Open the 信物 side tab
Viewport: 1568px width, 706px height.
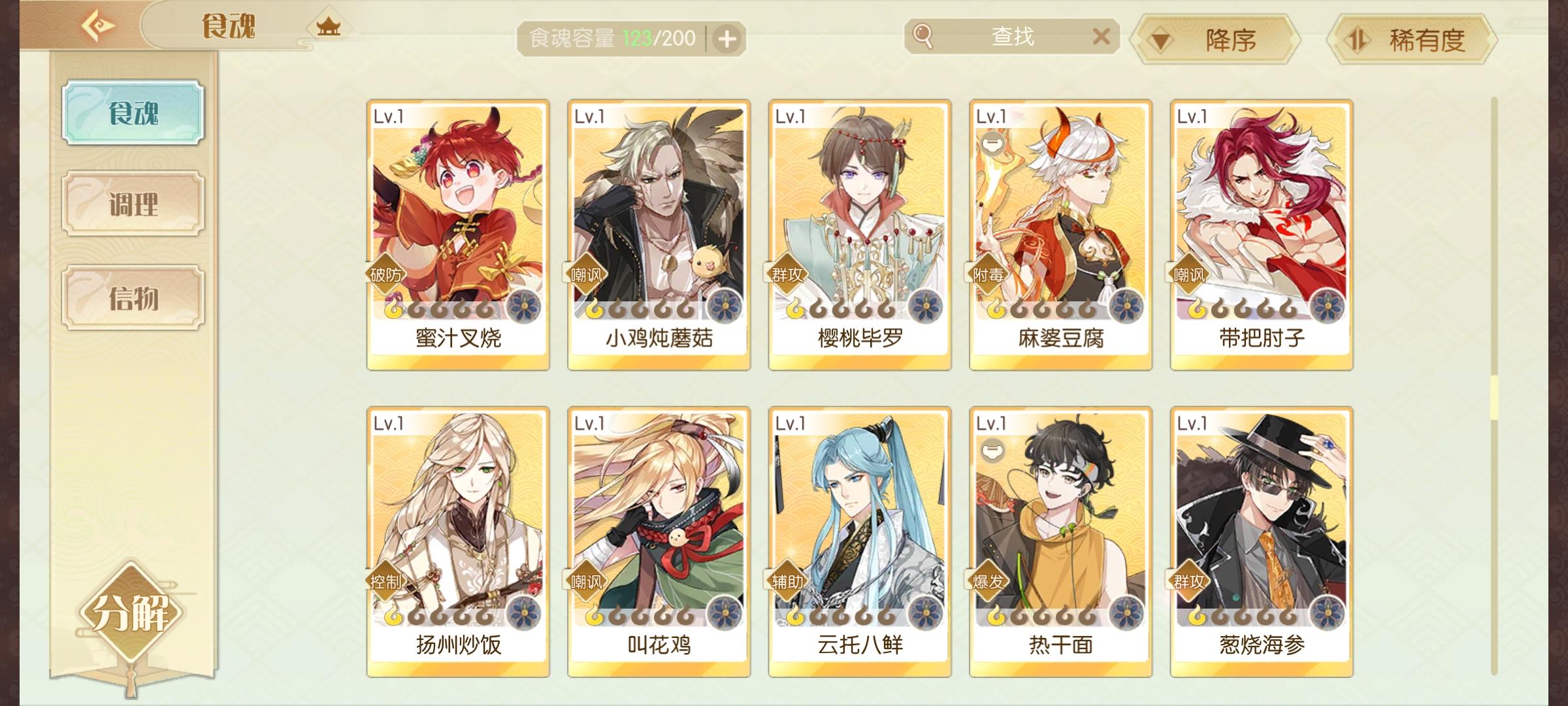[133, 298]
